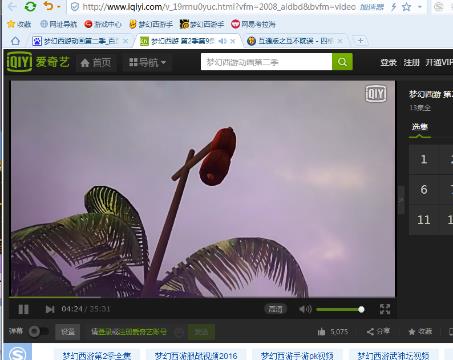
Task: Seek on the video progress bar
Action: [203, 297]
